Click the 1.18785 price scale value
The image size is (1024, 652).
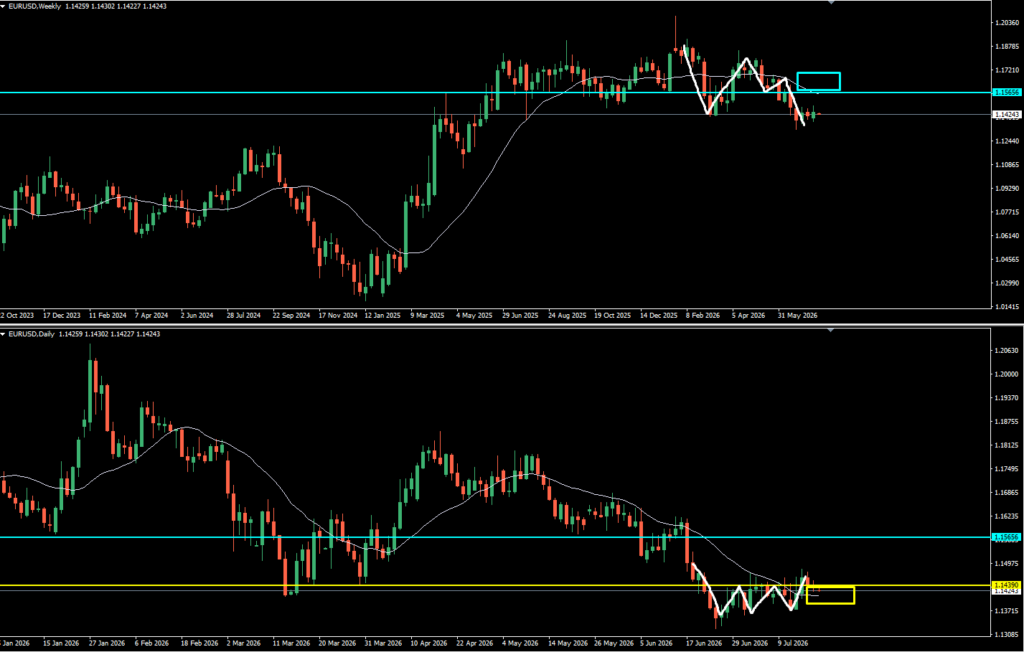click(x=1006, y=46)
